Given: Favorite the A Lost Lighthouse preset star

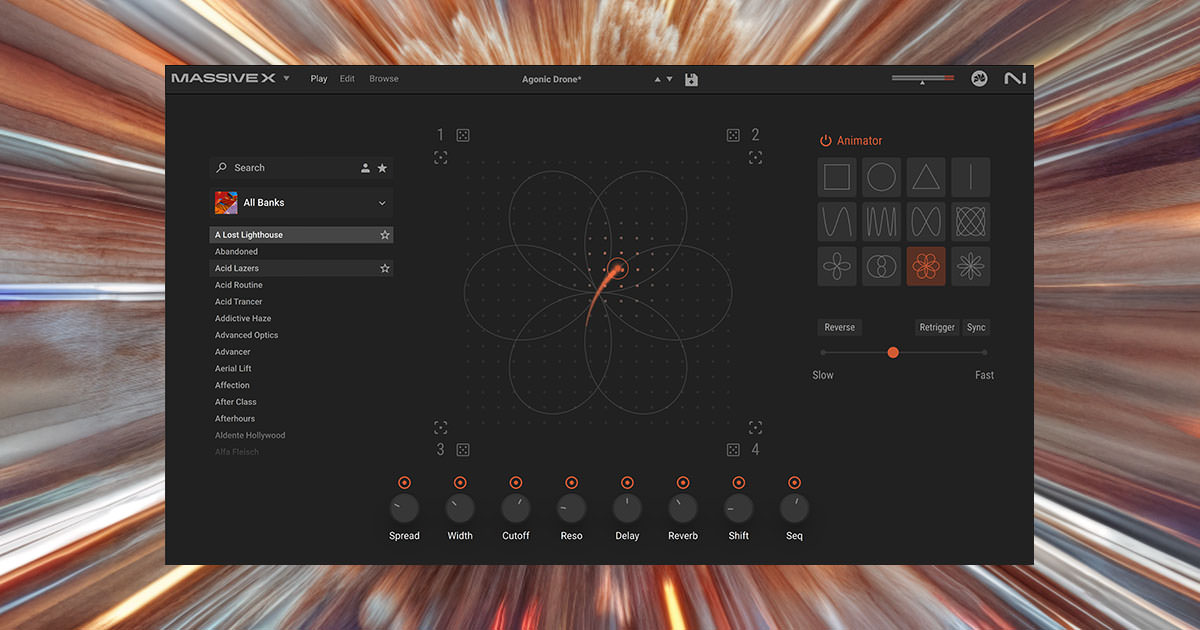Looking at the screenshot, I should 385,235.
